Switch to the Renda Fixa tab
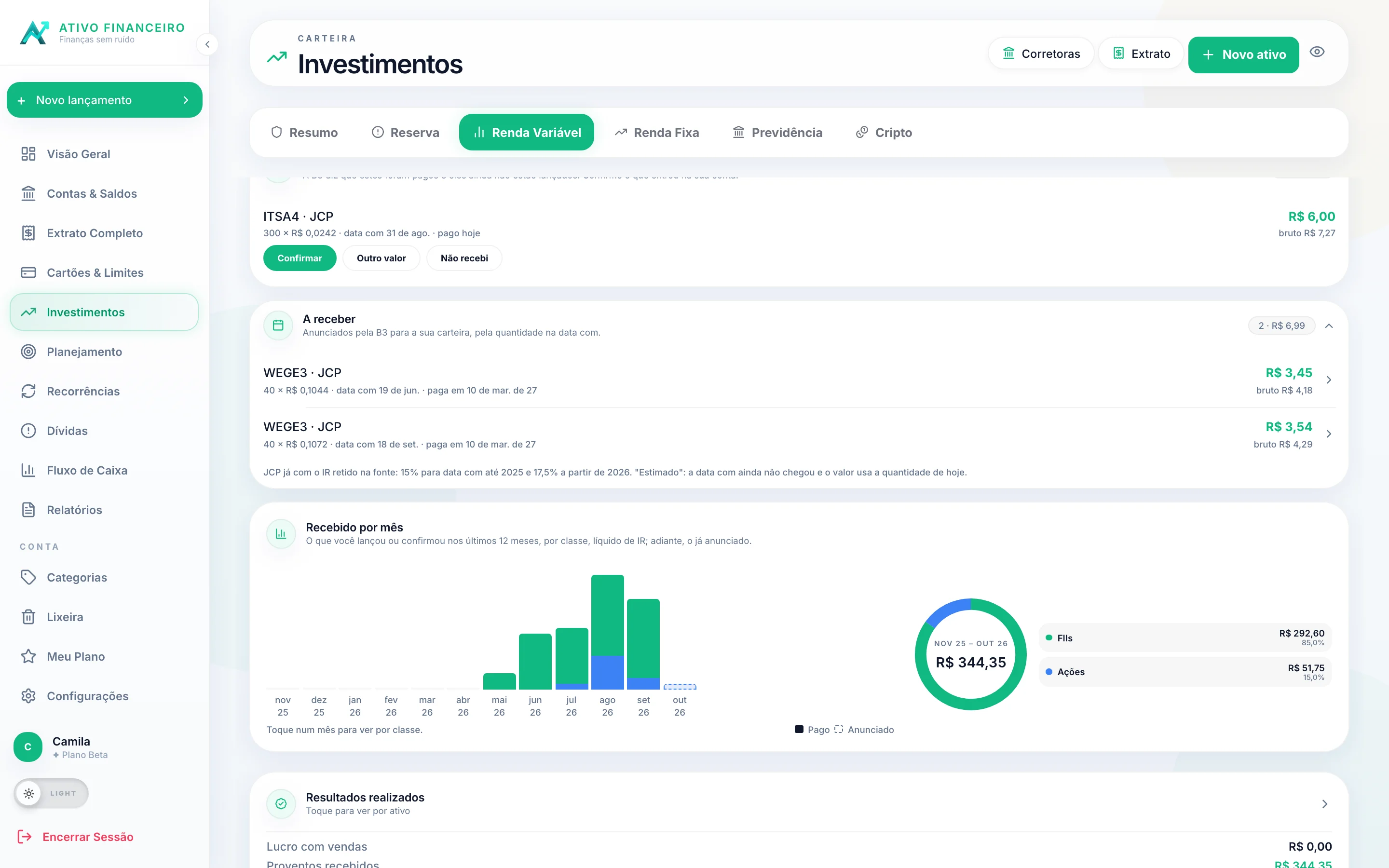This screenshot has width=1389, height=868. 657,133
